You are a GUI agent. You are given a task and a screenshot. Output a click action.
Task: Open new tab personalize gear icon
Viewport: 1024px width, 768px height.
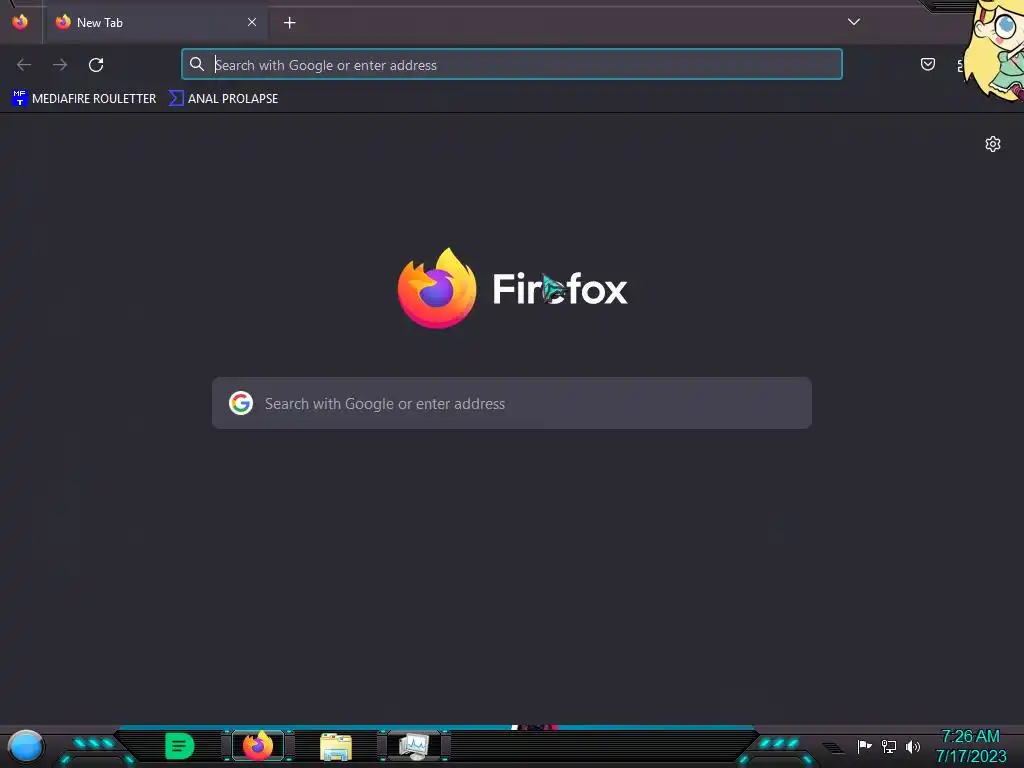coord(993,144)
